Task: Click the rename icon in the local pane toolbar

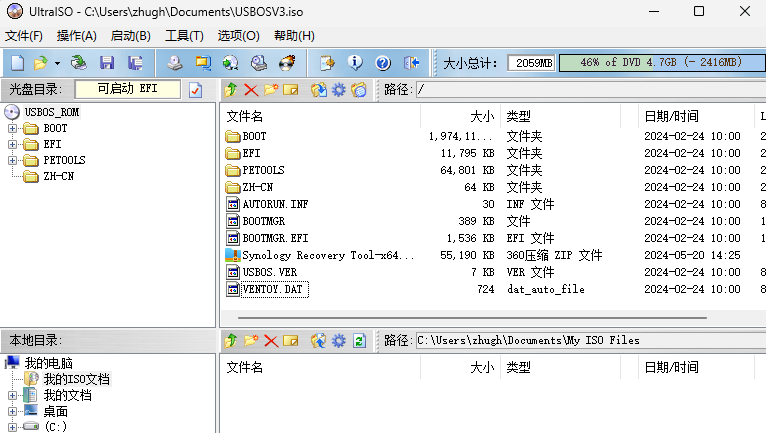Action: click(291, 341)
